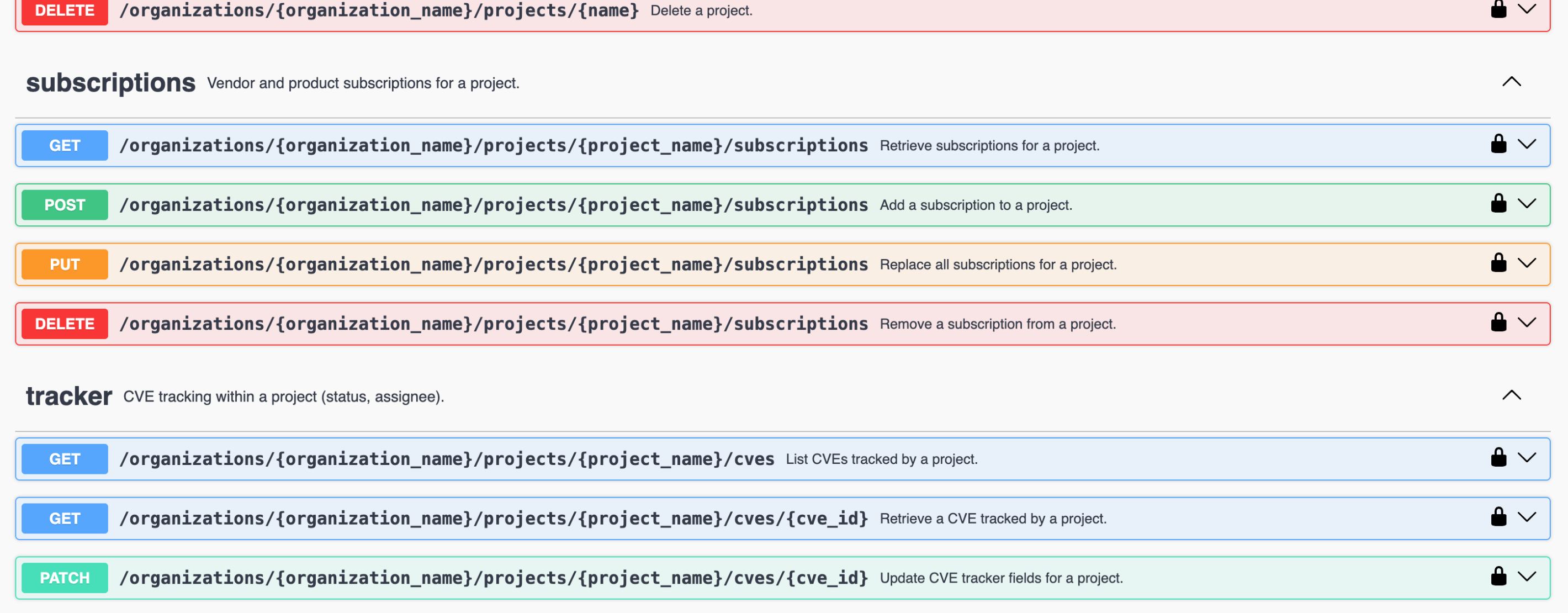Expand the list CVEs endpoint chevron
This screenshot has width=1568, height=613.
point(1527,457)
